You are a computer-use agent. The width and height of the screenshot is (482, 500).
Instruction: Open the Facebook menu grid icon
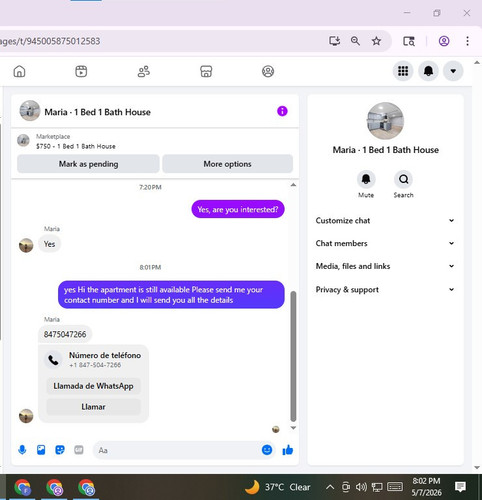click(403, 71)
